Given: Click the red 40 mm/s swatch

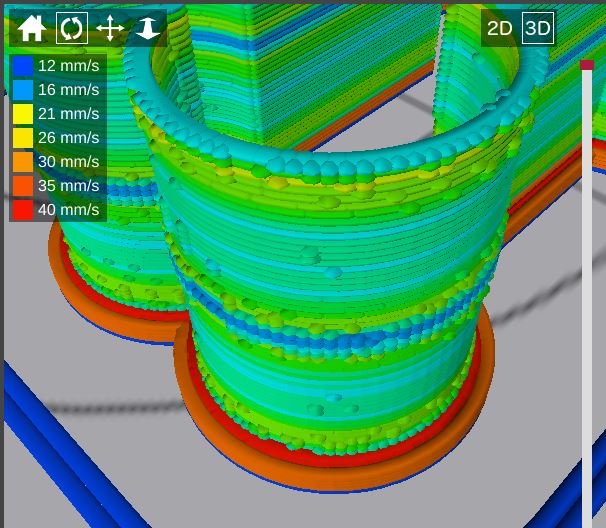Looking at the screenshot, I should pyautogui.click(x=22, y=210).
